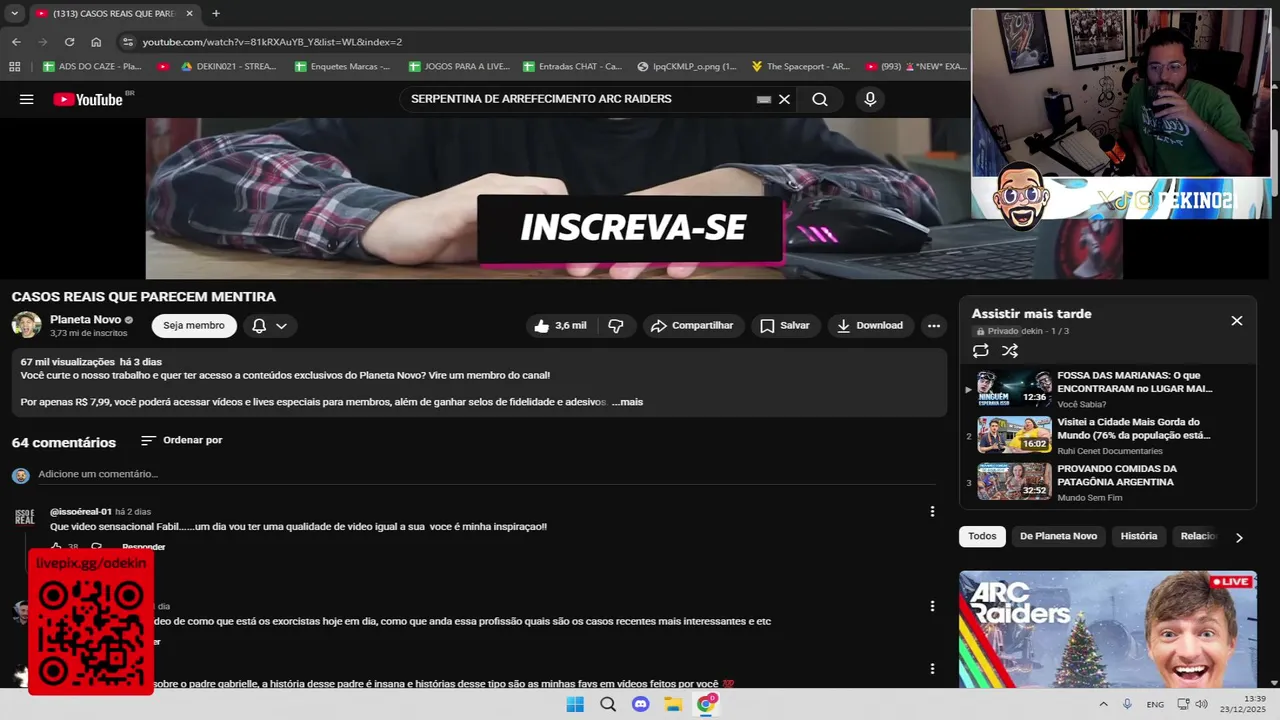Viewport: 1280px width, 720px height.
Task: Select the Todos filter chip
Action: 982,536
